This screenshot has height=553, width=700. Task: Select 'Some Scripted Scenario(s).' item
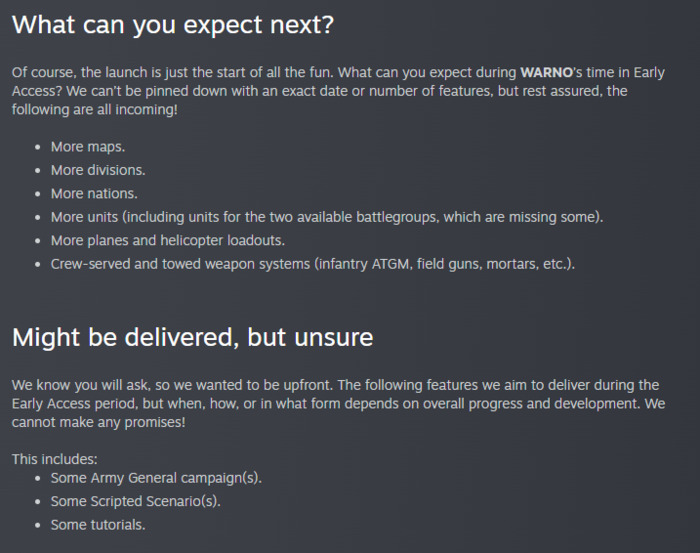pos(136,501)
